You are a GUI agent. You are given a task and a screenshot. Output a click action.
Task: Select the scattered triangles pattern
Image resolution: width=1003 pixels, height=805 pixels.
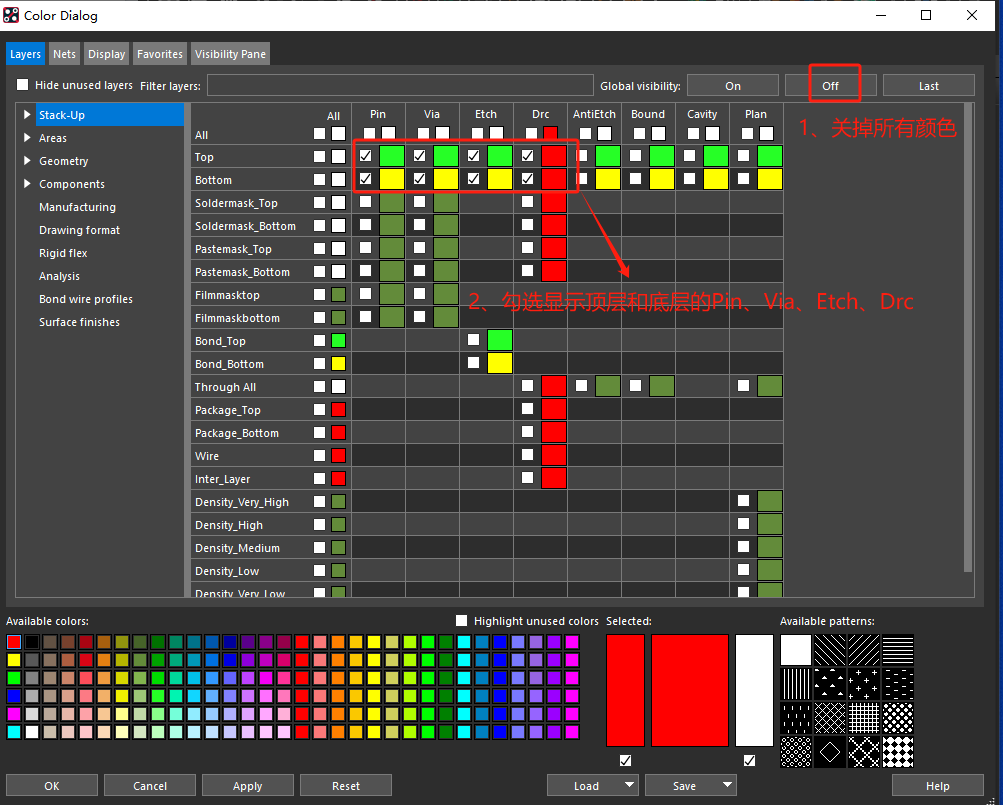830,684
